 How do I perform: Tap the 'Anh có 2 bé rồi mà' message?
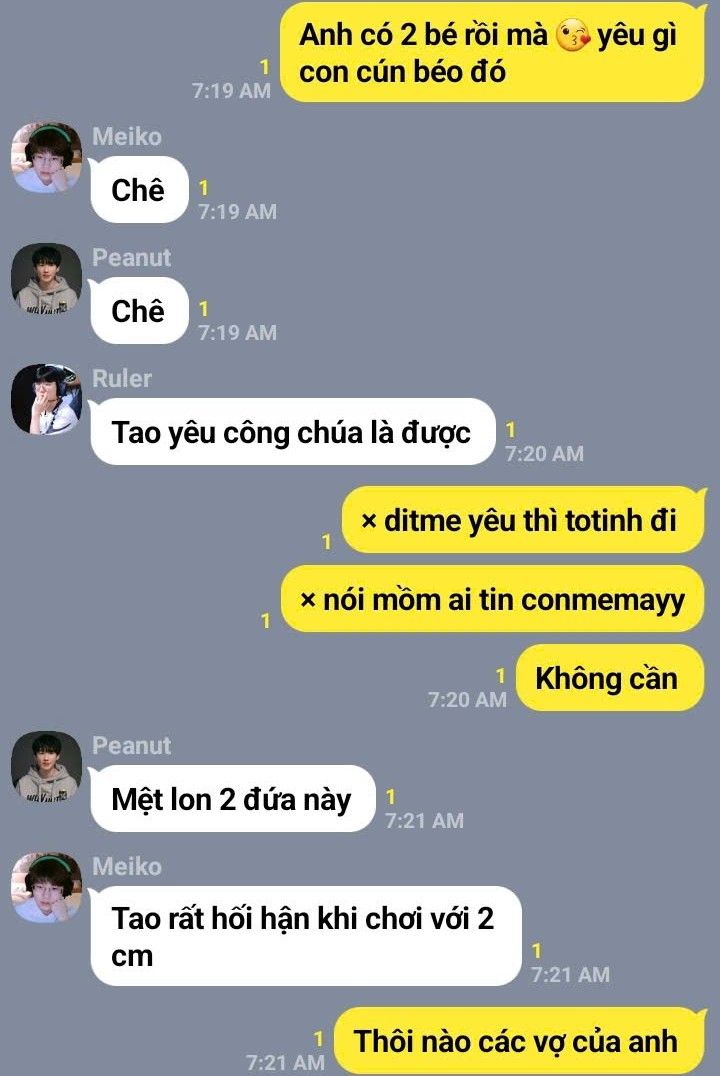(493, 53)
